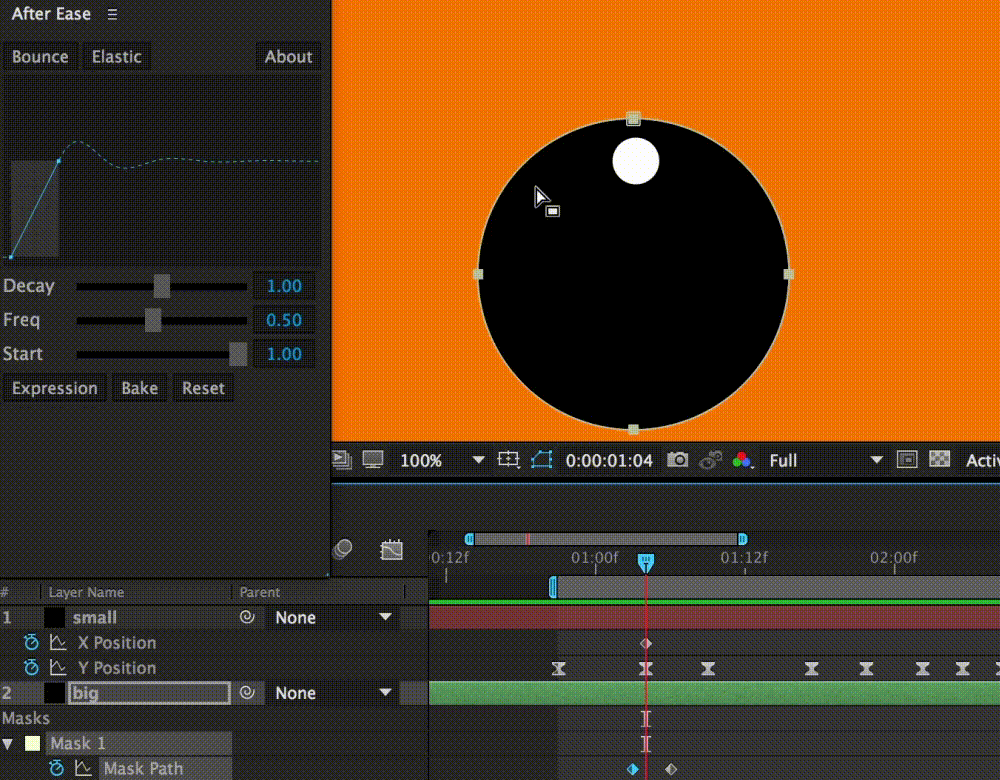The width and height of the screenshot is (1000, 780).
Task: Select the small white circle in the viewer
Action: pyautogui.click(x=636, y=161)
